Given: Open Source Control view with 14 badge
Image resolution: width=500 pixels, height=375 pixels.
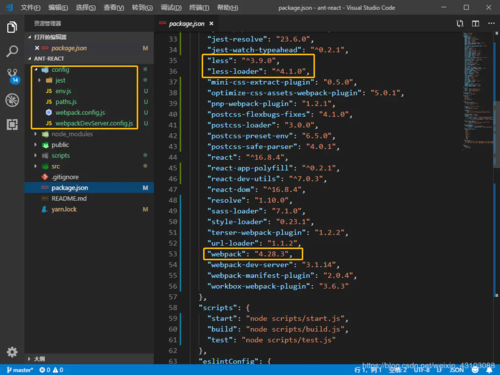Looking at the screenshot, I should click(x=13, y=76).
